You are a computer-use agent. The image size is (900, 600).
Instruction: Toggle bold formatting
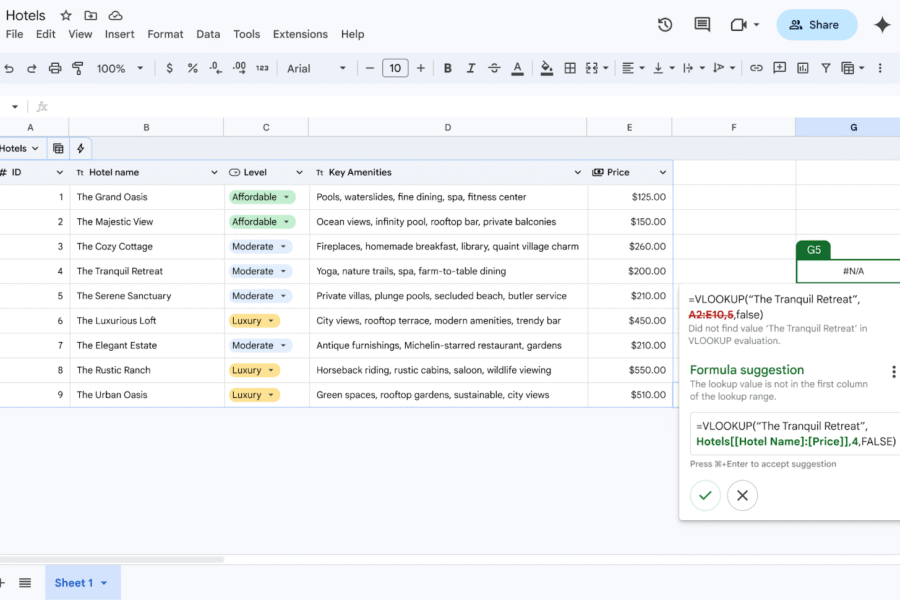448,68
